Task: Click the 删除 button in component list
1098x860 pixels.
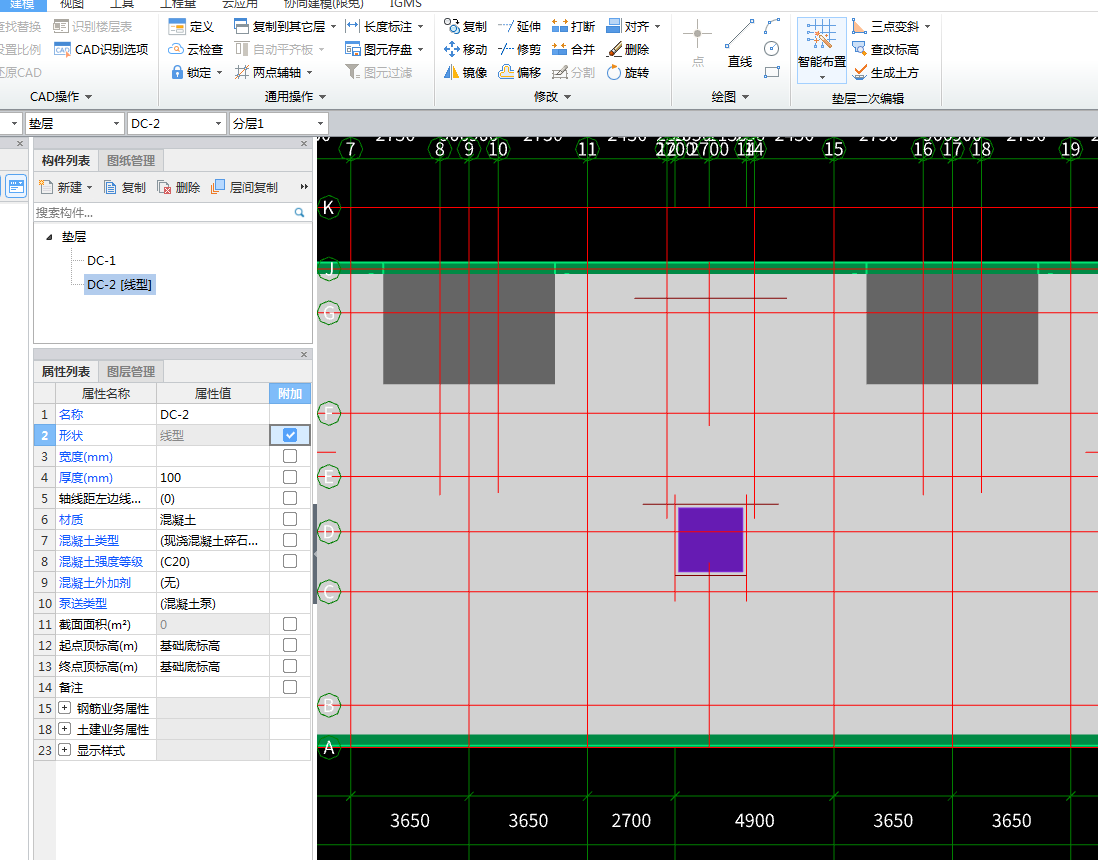Action: [x=179, y=188]
